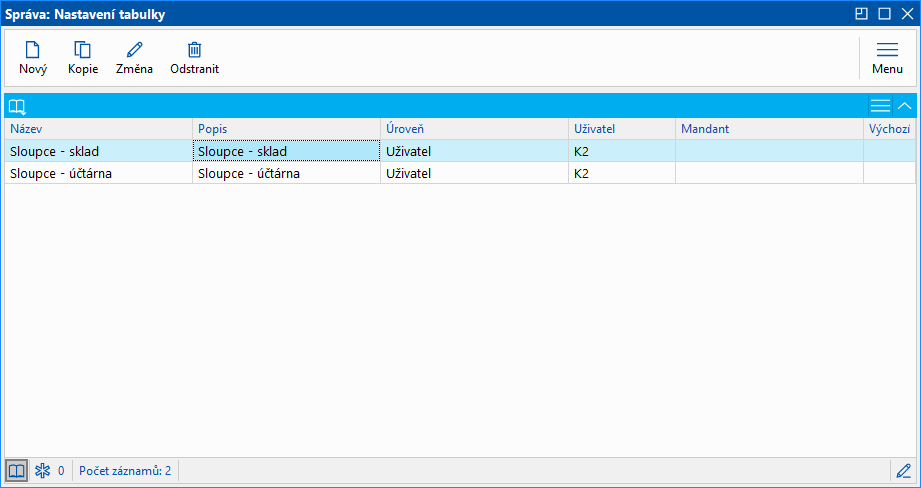Image resolution: width=921 pixels, height=488 pixels.
Task: Click the Kopie toolbar button
Action: tap(83, 58)
